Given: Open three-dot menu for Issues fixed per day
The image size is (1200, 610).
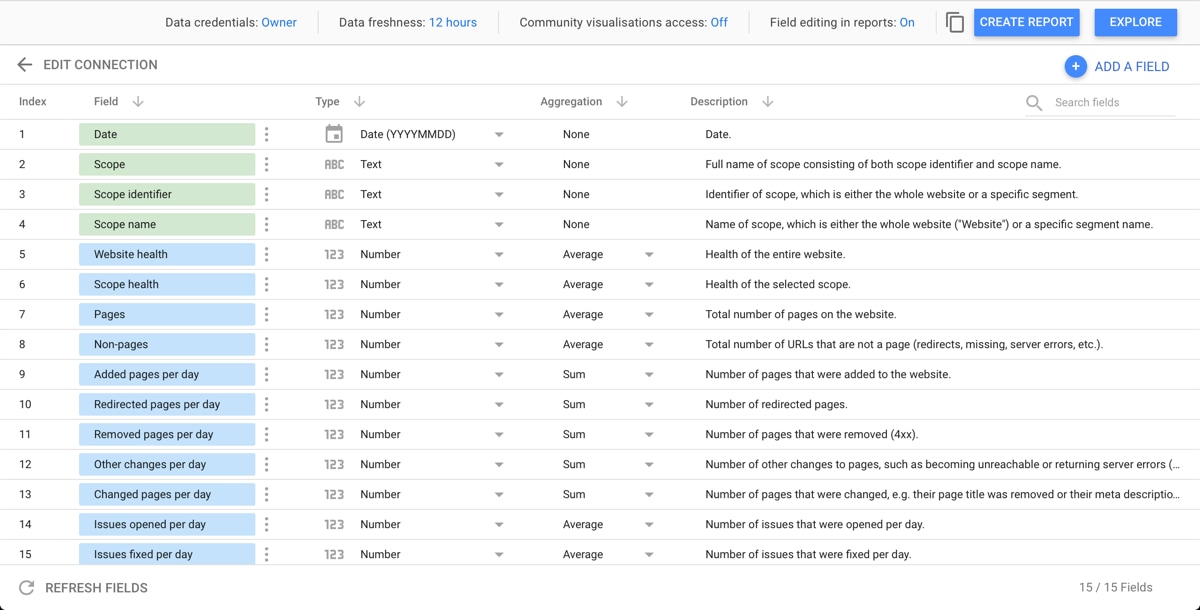Looking at the screenshot, I should point(267,553).
